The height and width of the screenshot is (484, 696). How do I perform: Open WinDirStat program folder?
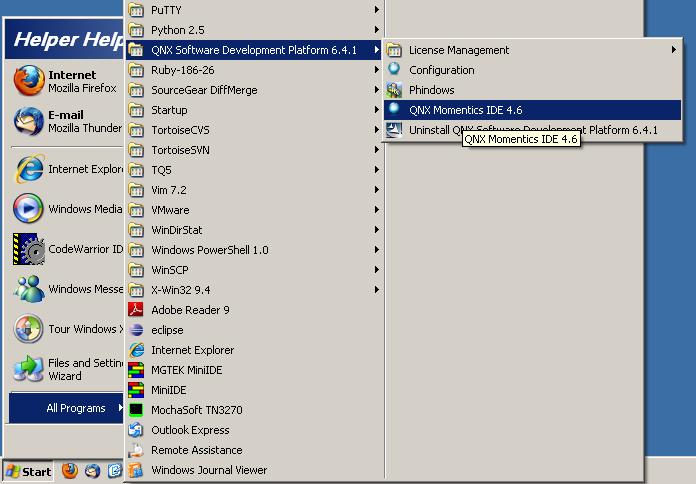(x=254, y=230)
